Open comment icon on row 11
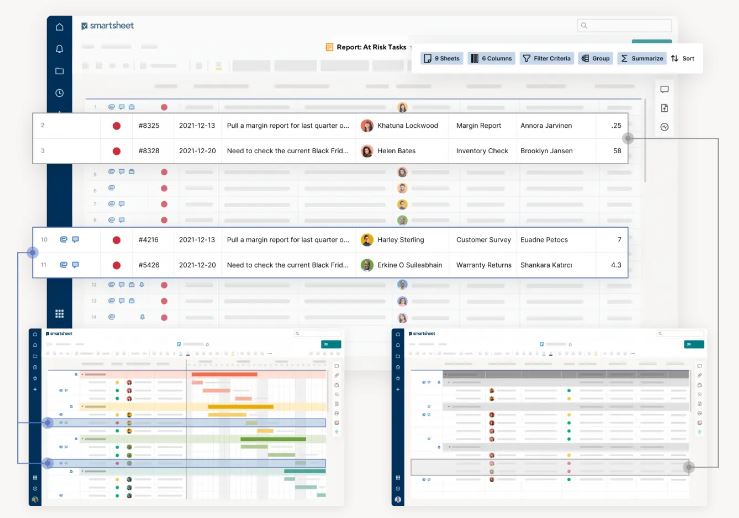 75,265
